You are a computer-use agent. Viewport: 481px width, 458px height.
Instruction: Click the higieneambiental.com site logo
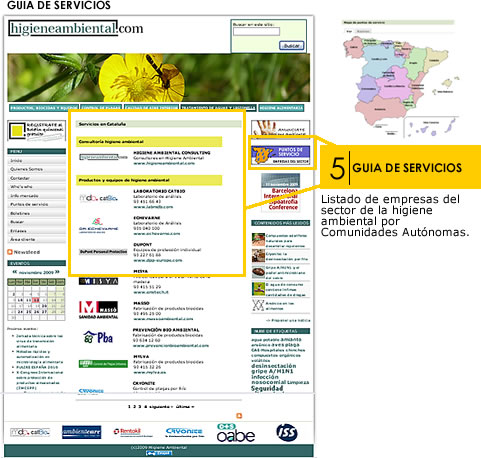[x=76, y=28]
